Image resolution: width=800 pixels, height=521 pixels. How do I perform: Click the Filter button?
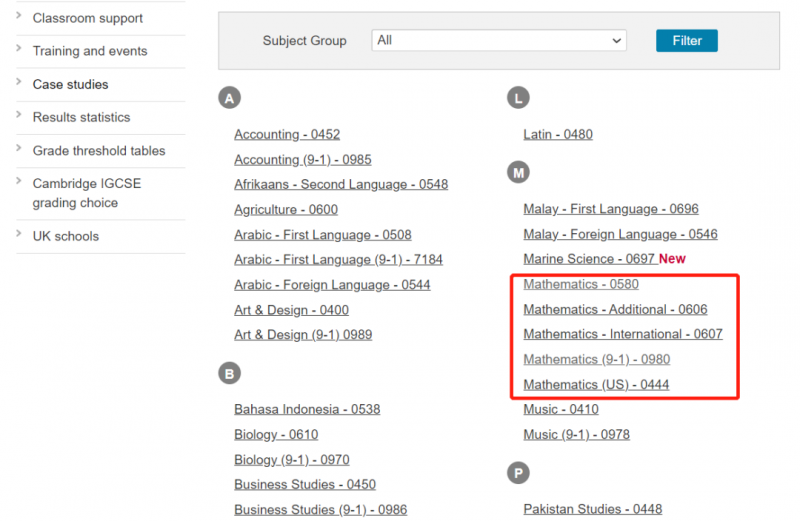coord(687,40)
